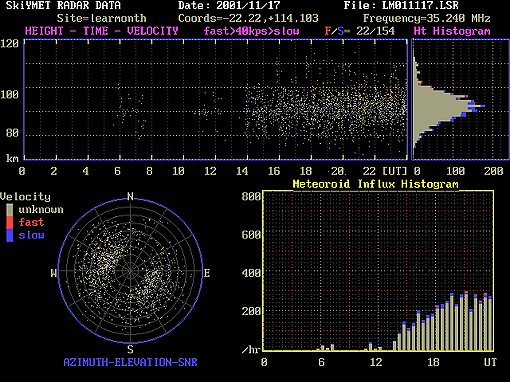Click the red 'fast' velocity color swatch
The width and height of the screenshot is (510, 382).
coord(10,222)
